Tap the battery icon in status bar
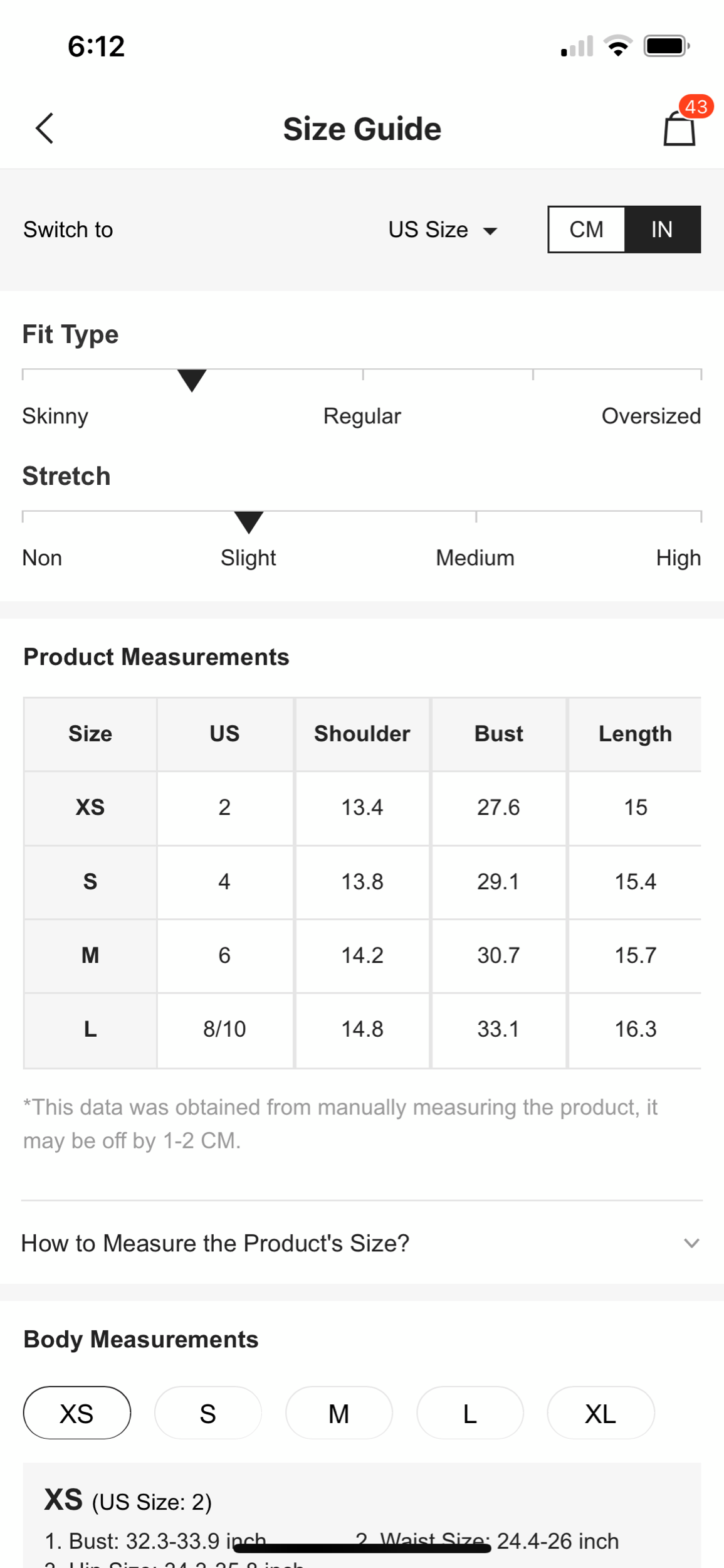 pos(666,46)
